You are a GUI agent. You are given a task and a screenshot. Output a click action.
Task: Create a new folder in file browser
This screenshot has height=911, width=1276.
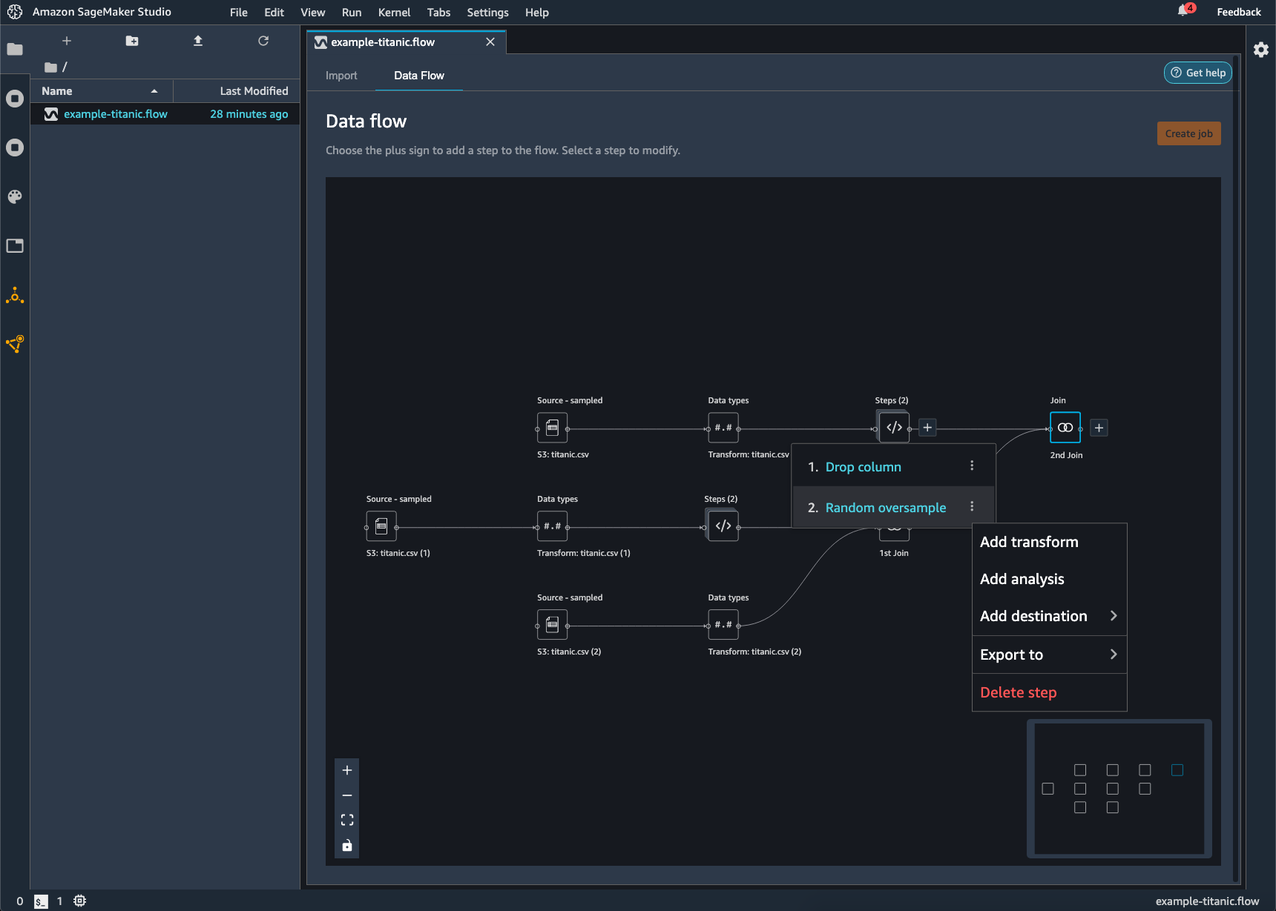coord(132,41)
